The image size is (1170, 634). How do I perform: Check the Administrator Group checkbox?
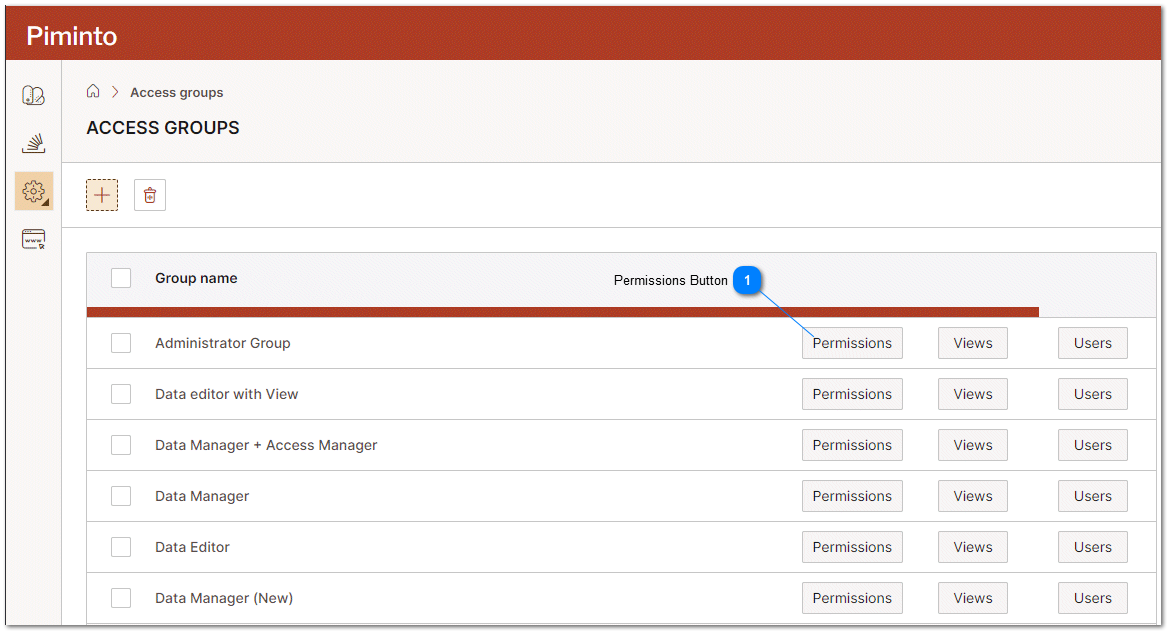tap(121, 342)
